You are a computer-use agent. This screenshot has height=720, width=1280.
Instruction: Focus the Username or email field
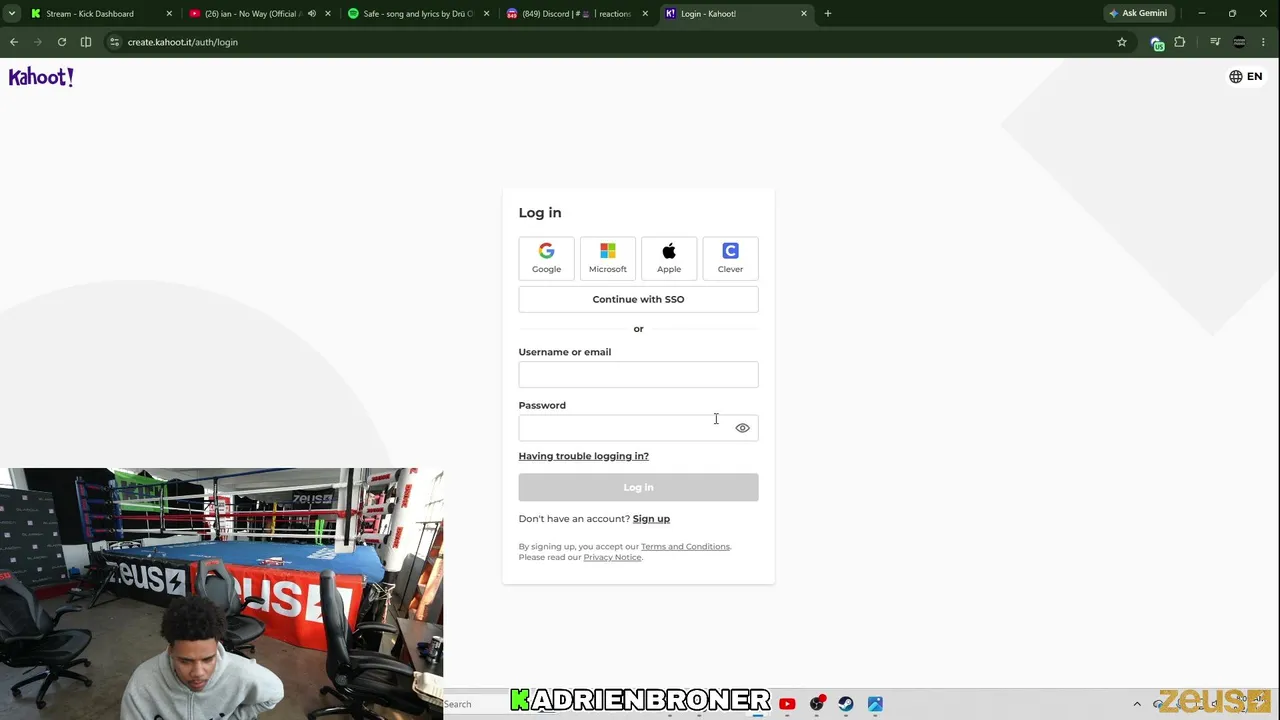point(638,374)
